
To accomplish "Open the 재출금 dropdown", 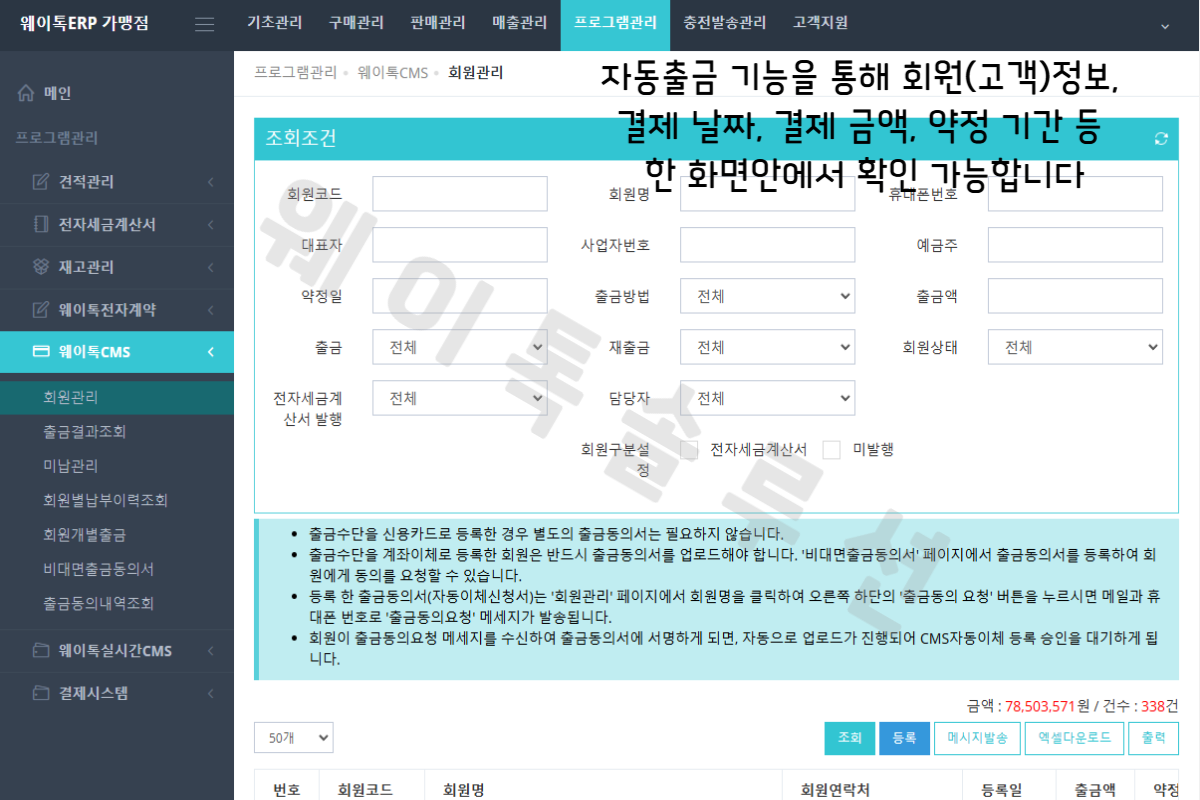I will click(x=767, y=347).
